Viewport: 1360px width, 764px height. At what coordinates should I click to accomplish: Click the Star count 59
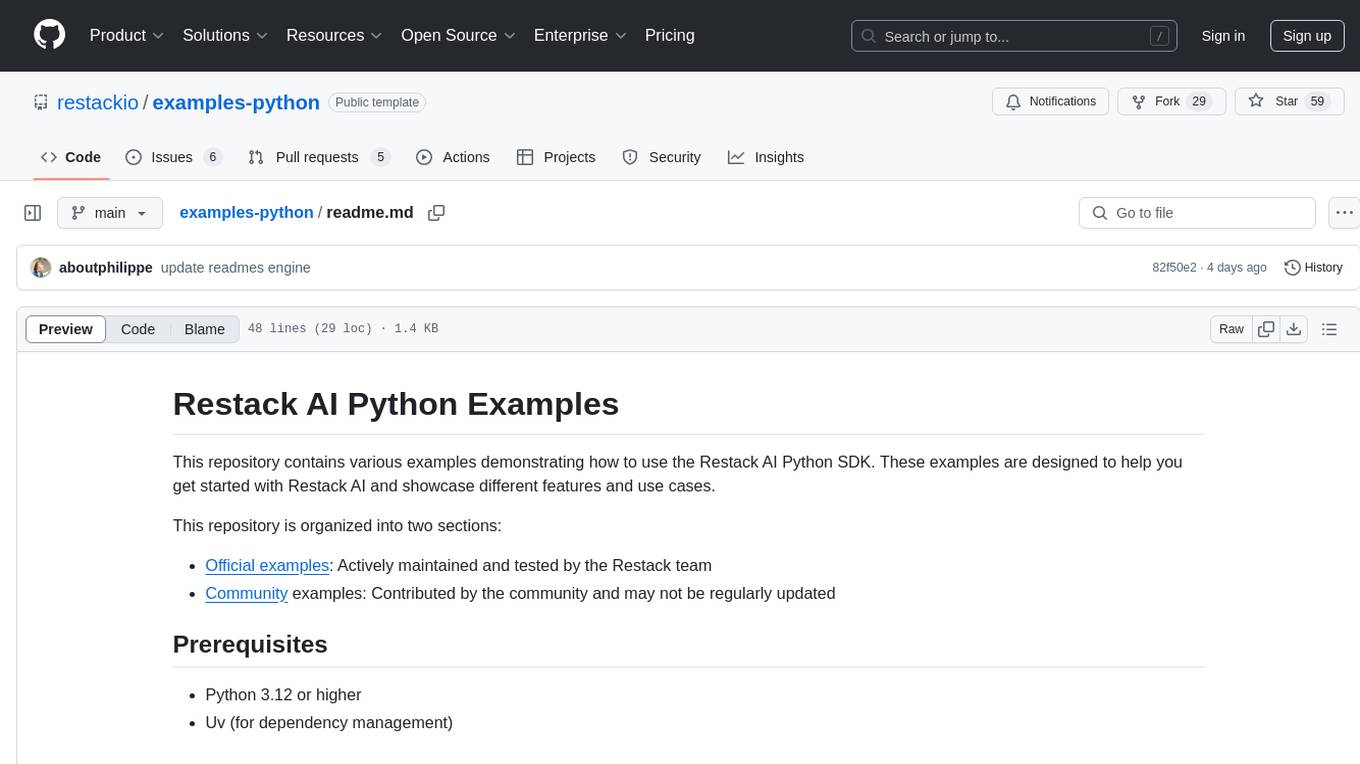1317,101
